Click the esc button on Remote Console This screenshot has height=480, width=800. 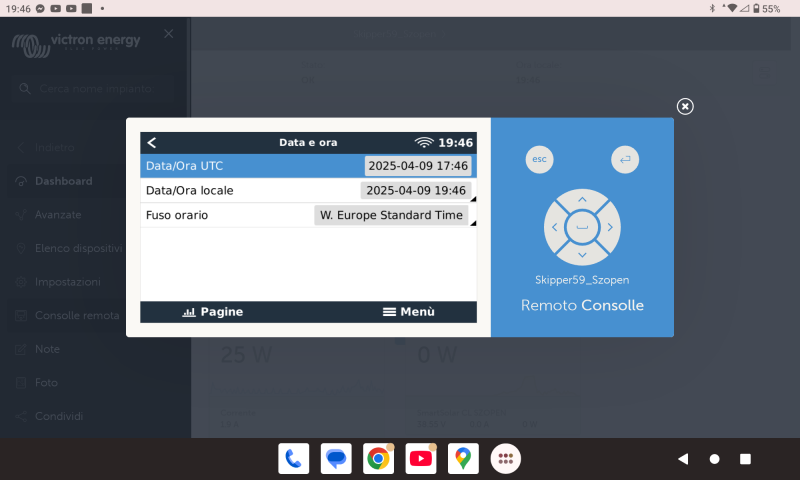pyautogui.click(x=539, y=160)
